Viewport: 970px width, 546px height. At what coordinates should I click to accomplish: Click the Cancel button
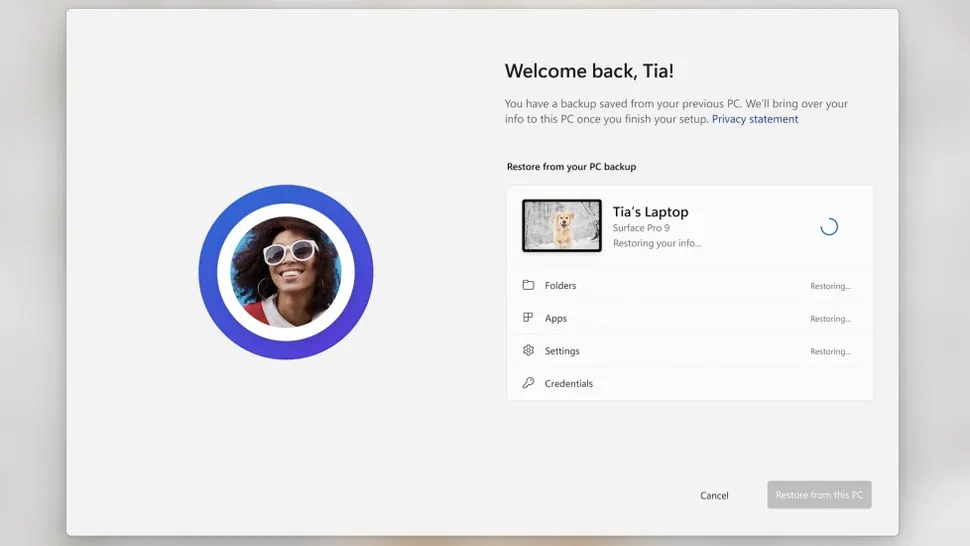point(714,495)
